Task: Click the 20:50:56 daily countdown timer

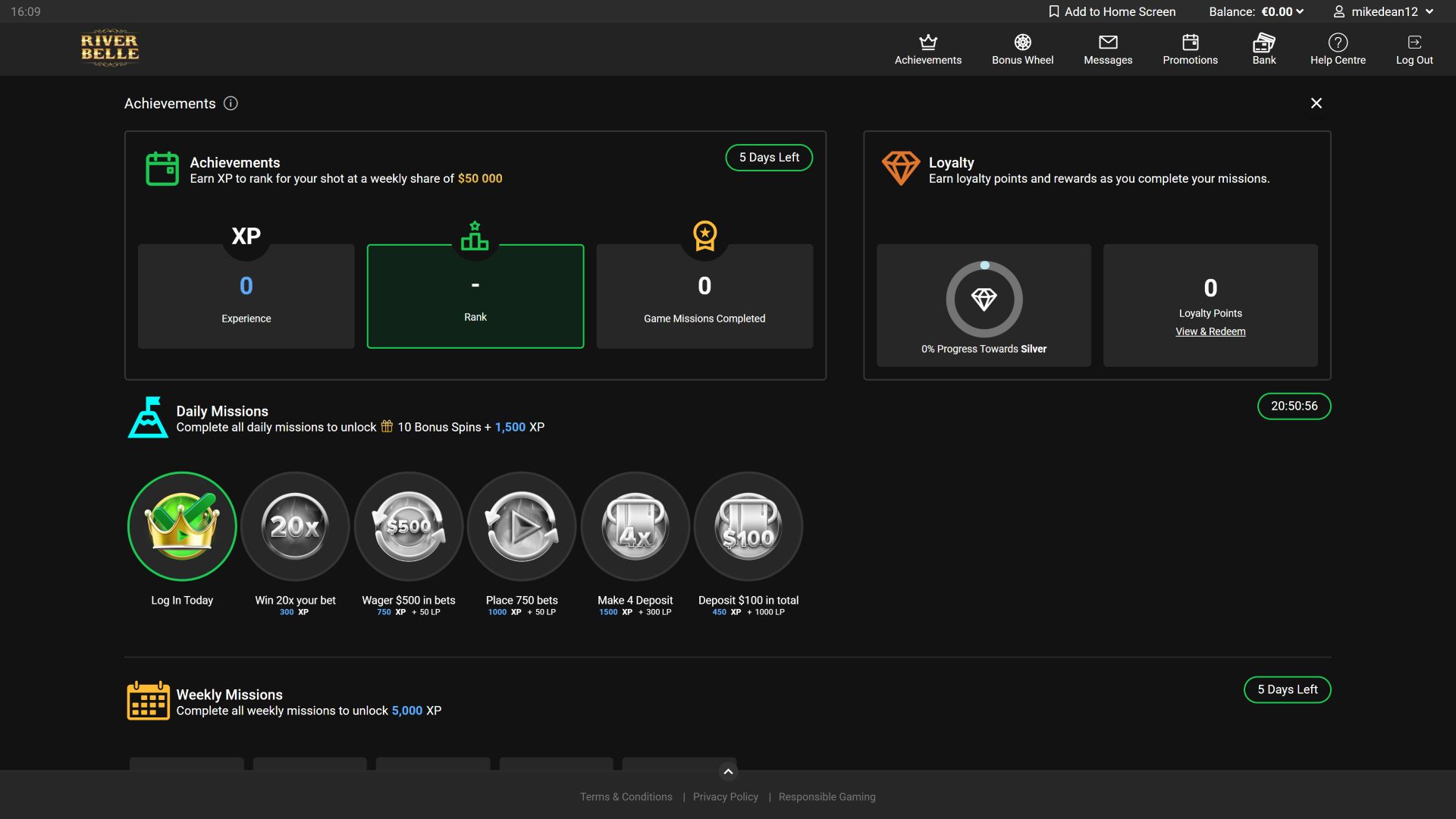Action: click(1294, 406)
